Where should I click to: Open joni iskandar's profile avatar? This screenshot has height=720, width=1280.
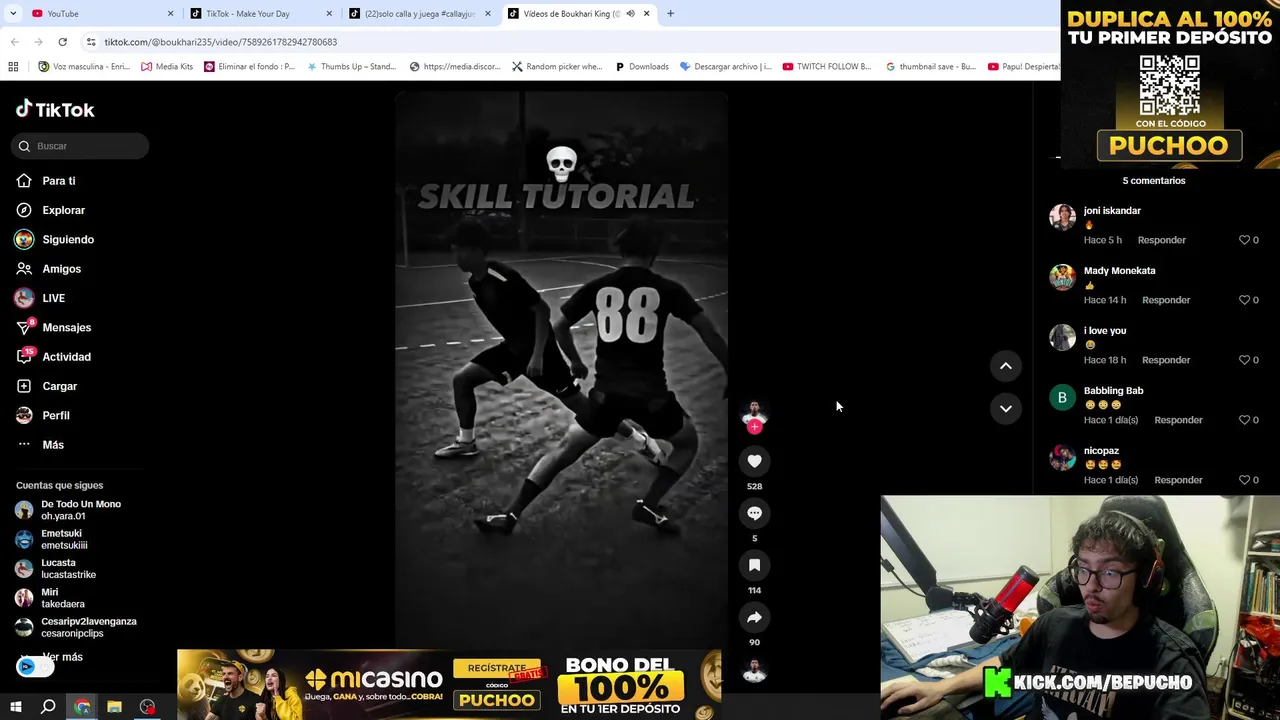click(x=1062, y=217)
